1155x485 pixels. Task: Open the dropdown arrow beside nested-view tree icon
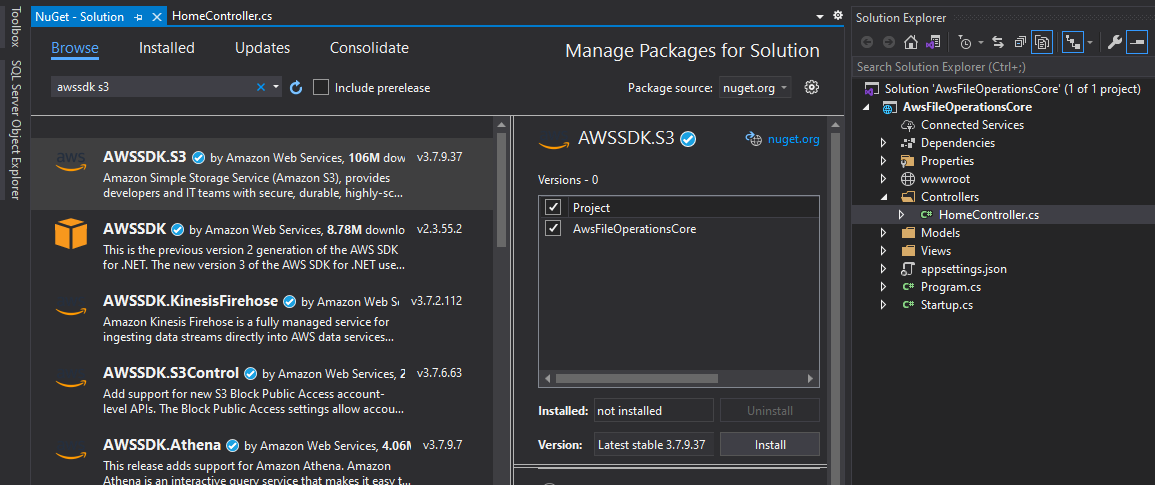point(1089,42)
